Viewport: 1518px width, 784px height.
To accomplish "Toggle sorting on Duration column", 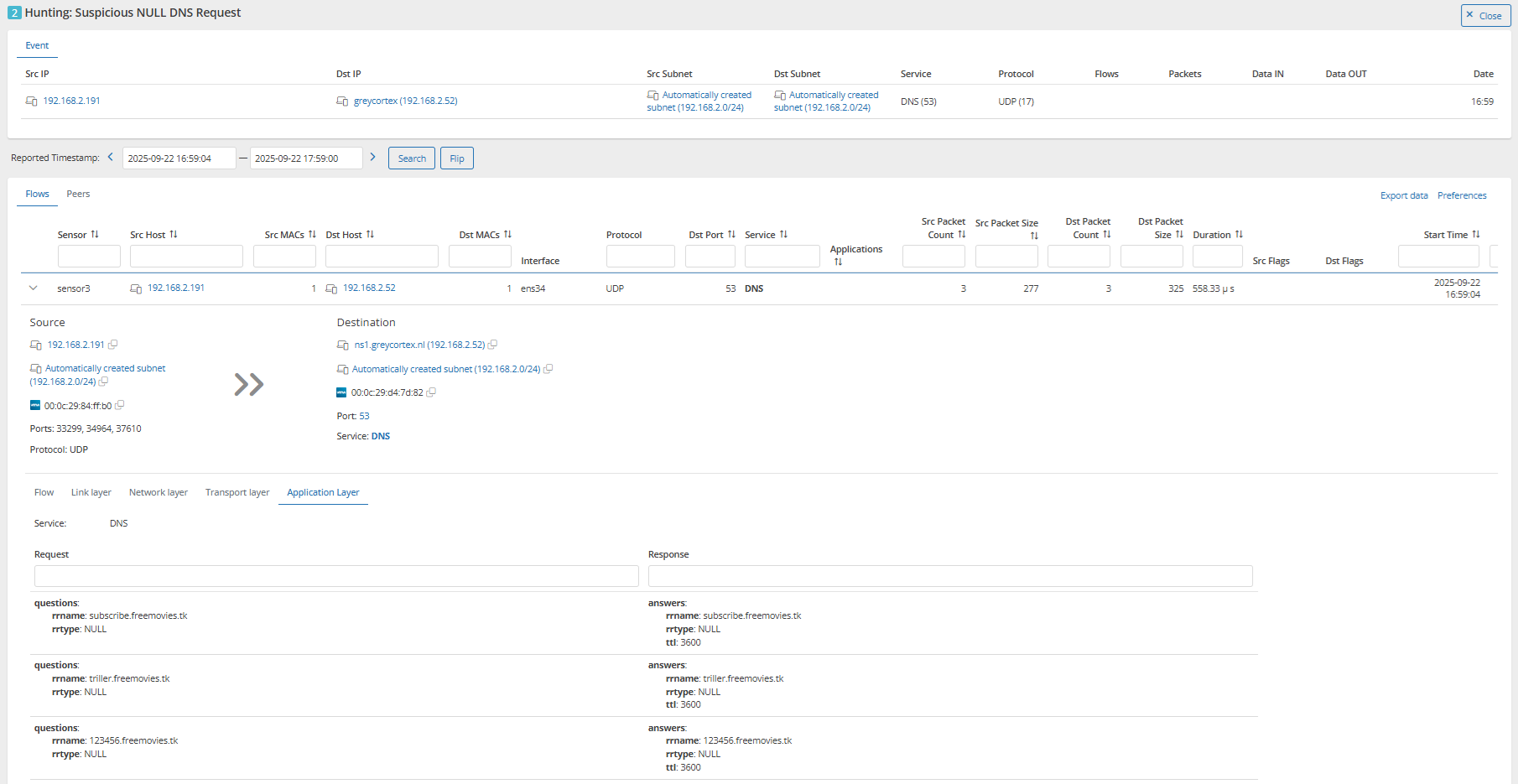I will [1239, 235].
